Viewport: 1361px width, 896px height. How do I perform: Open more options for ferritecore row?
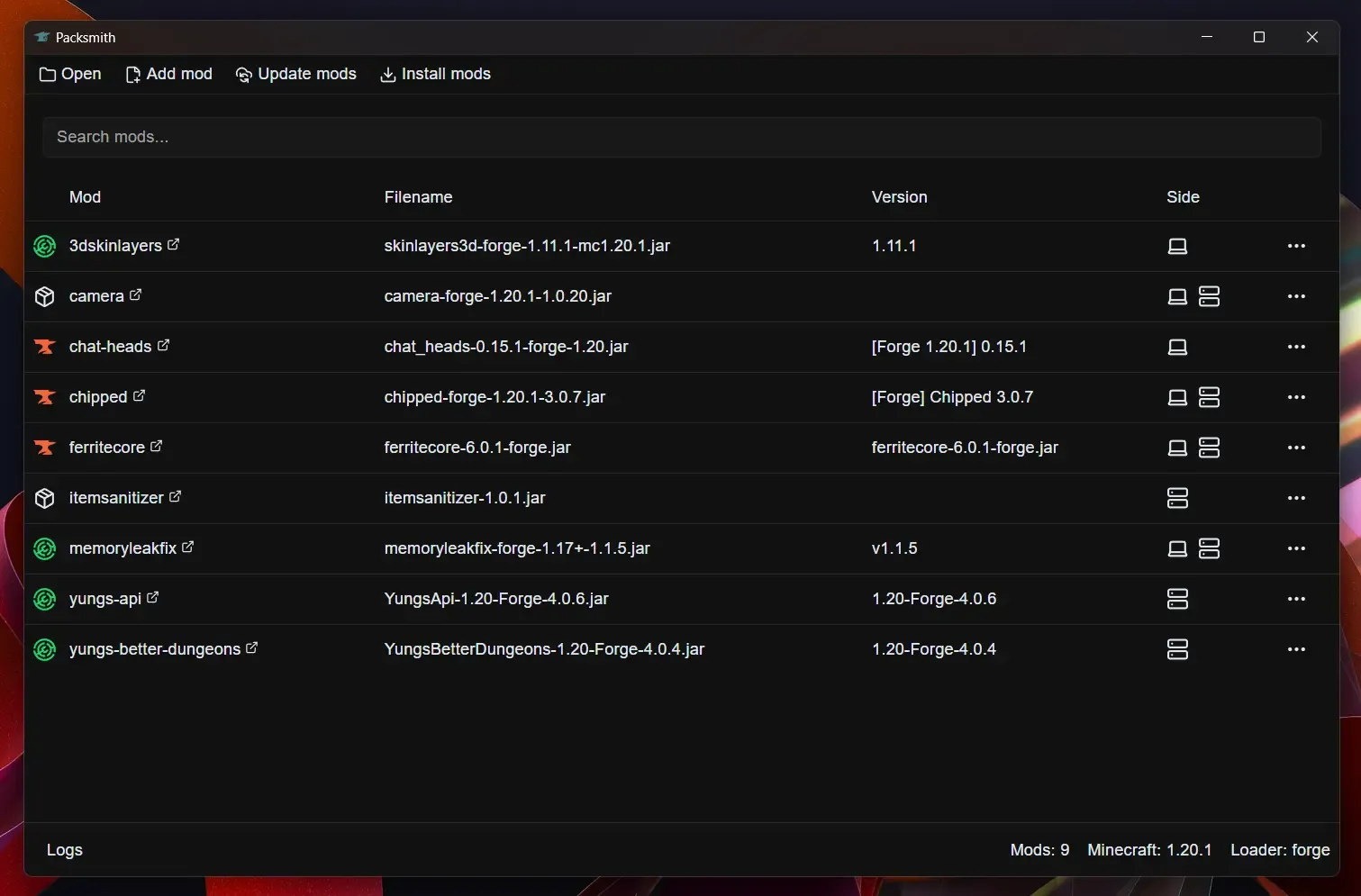[x=1297, y=448]
